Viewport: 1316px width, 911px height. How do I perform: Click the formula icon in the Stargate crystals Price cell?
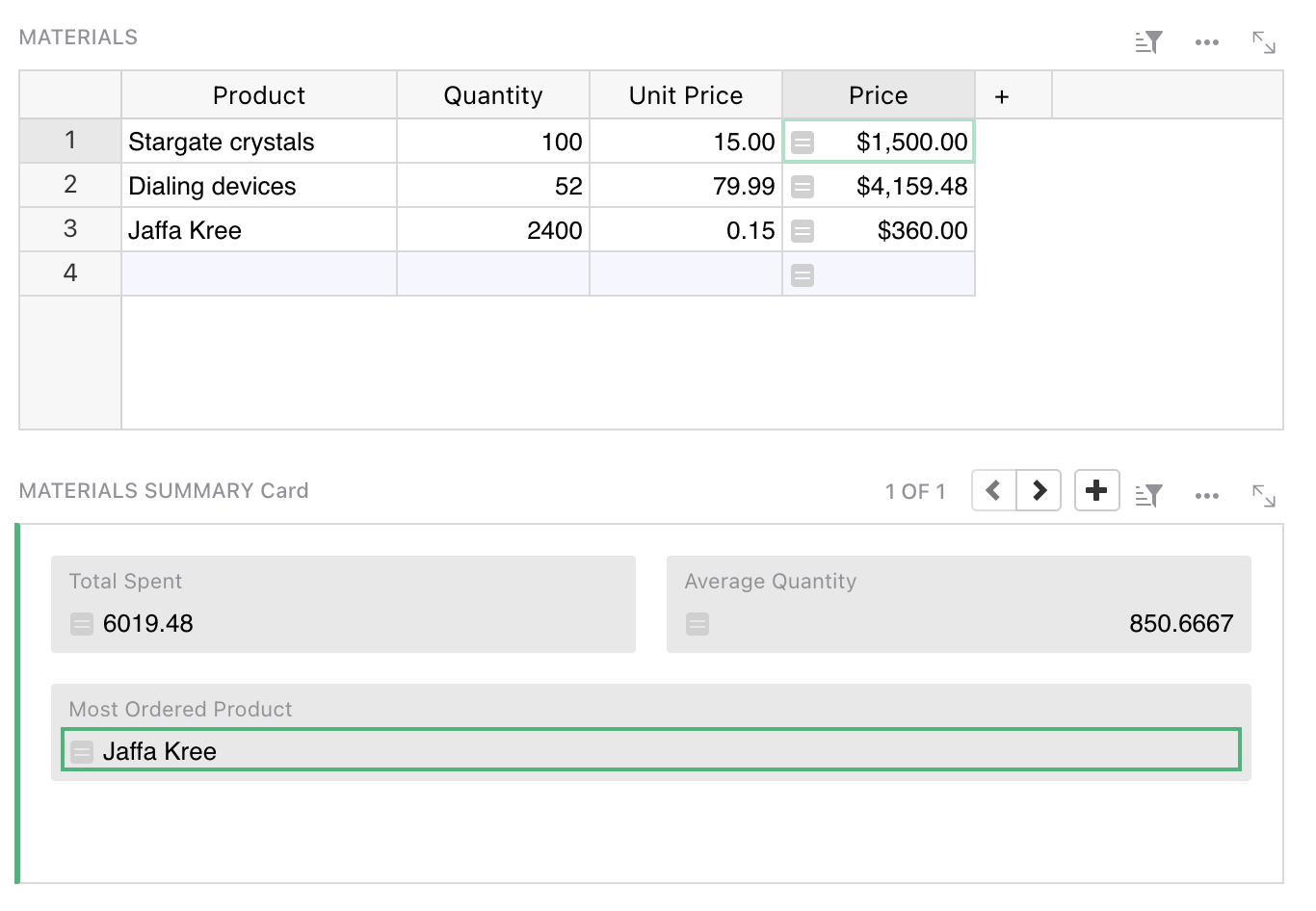[x=803, y=141]
